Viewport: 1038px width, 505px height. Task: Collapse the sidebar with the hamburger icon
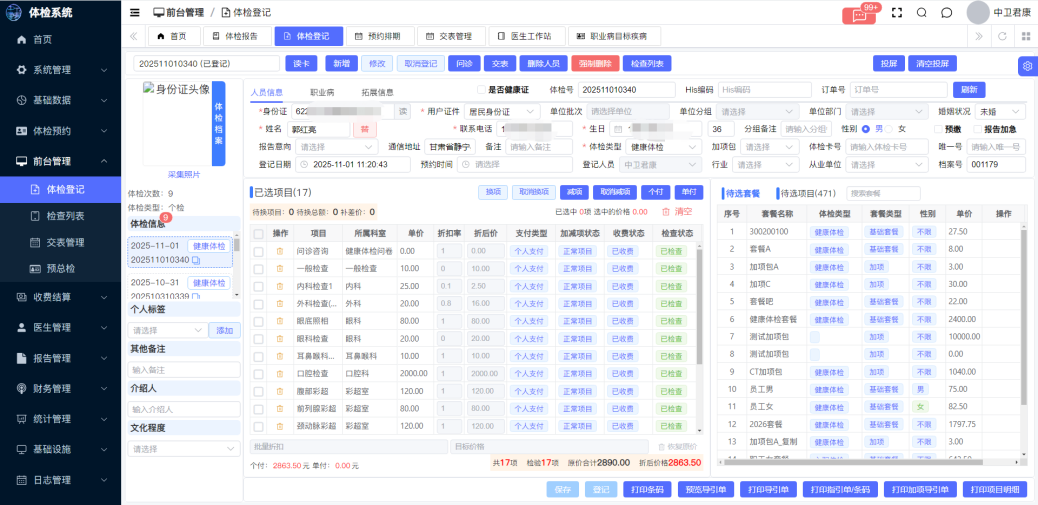(x=135, y=12)
